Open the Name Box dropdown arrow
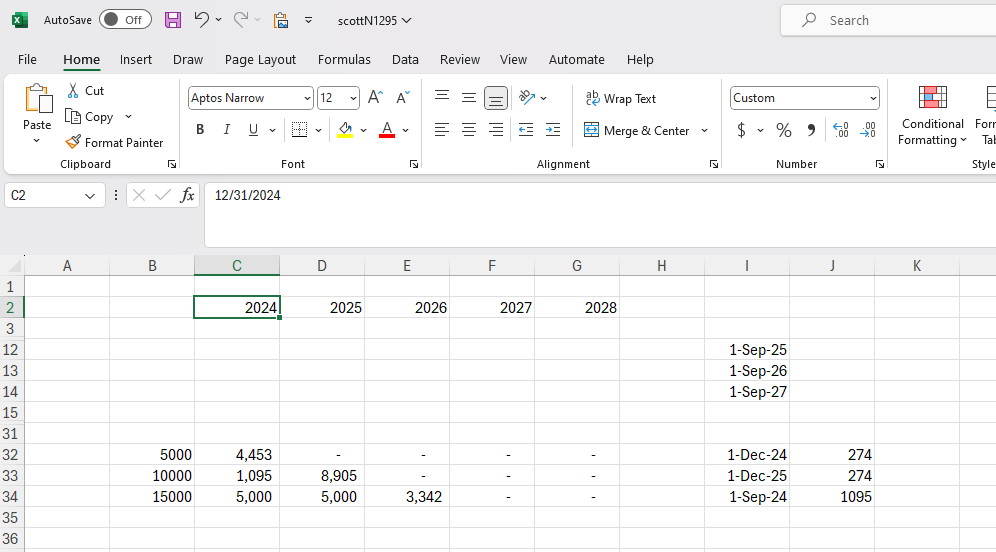The height and width of the screenshot is (552, 996). tap(90, 196)
